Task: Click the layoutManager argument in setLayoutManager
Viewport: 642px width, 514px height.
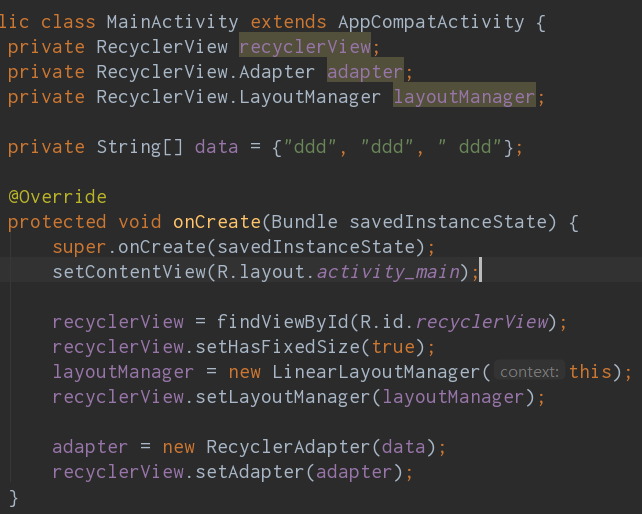Action: (453, 397)
